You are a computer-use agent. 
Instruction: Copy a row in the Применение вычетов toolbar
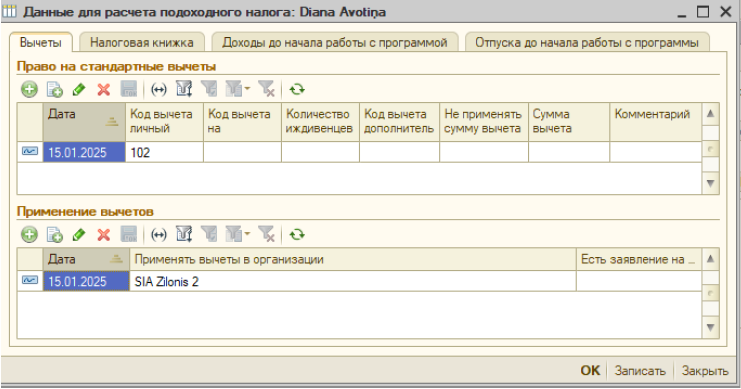(54, 234)
